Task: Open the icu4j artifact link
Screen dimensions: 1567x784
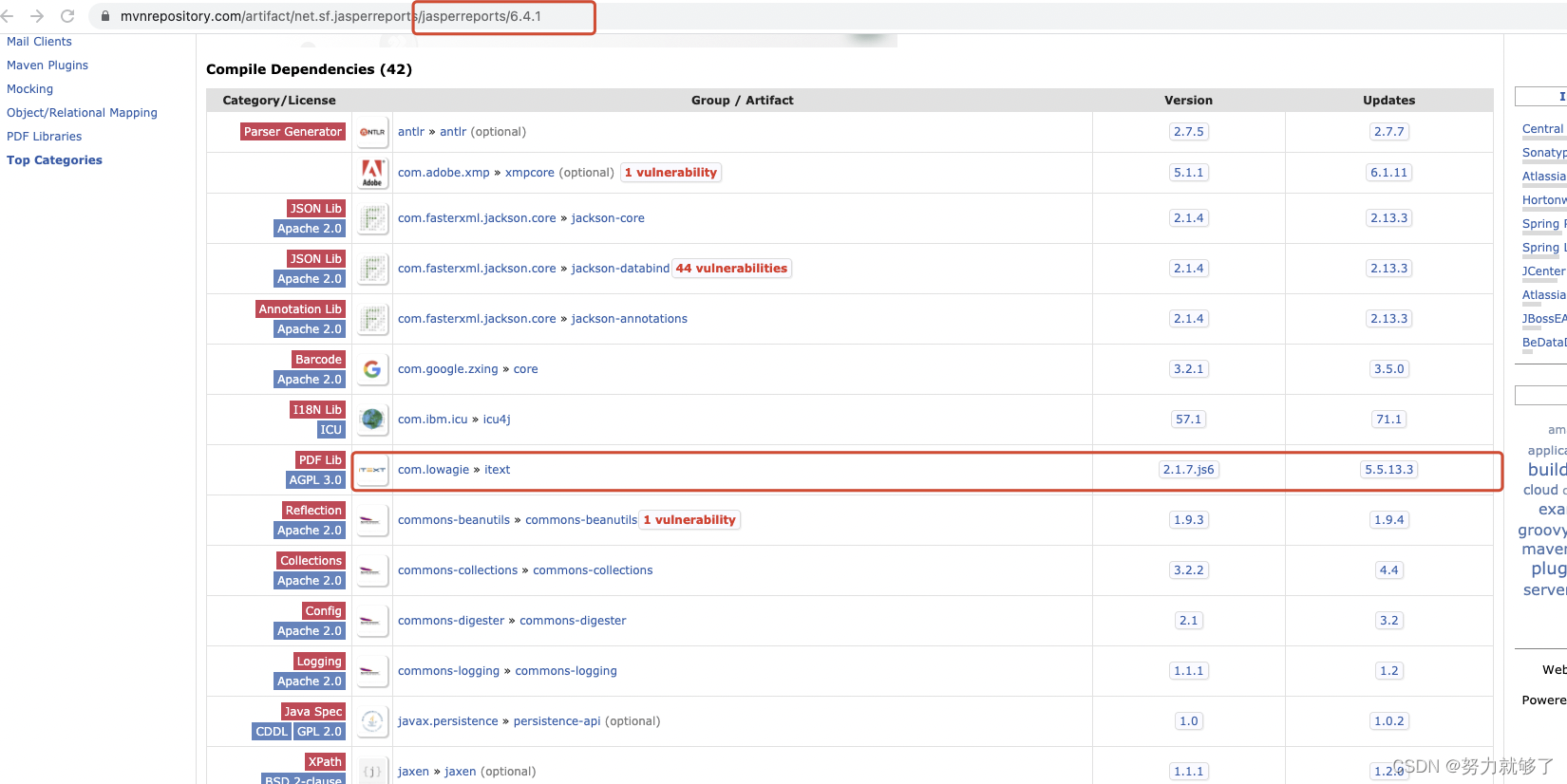Action: tap(497, 420)
